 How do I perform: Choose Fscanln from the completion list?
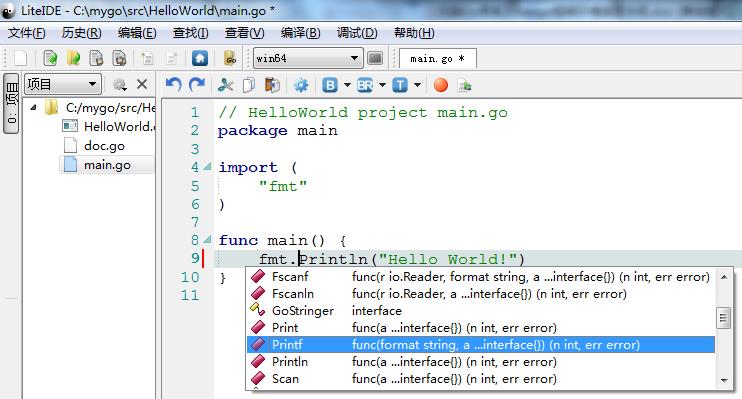(x=481, y=293)
